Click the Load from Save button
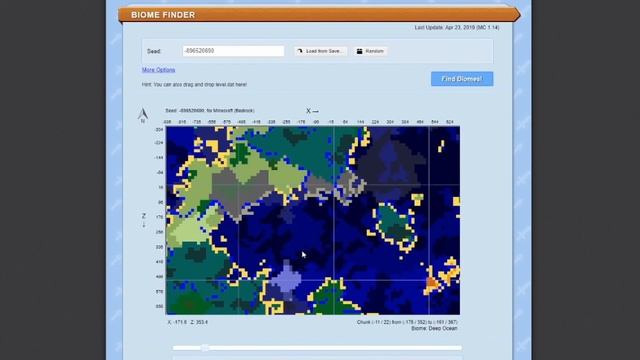This screenshot has width=640, height=360. click(321, 51)
